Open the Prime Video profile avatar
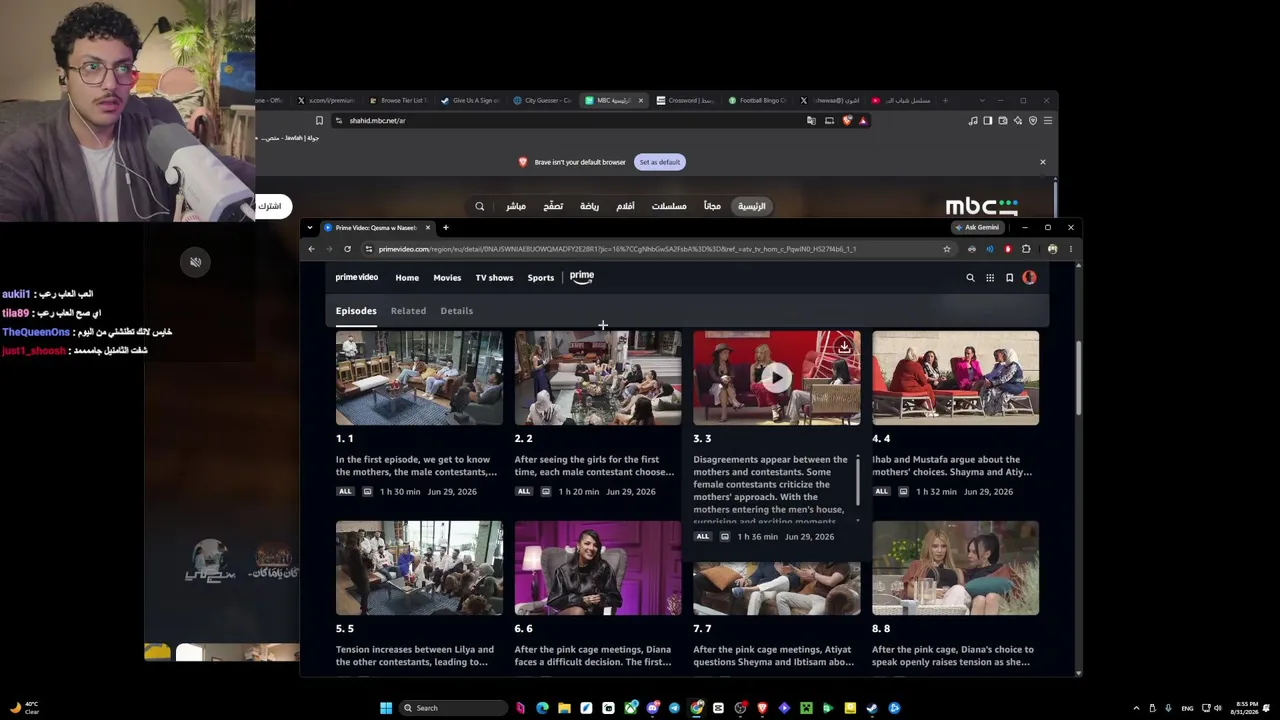1280x720 pixels. click(1029, 277)
